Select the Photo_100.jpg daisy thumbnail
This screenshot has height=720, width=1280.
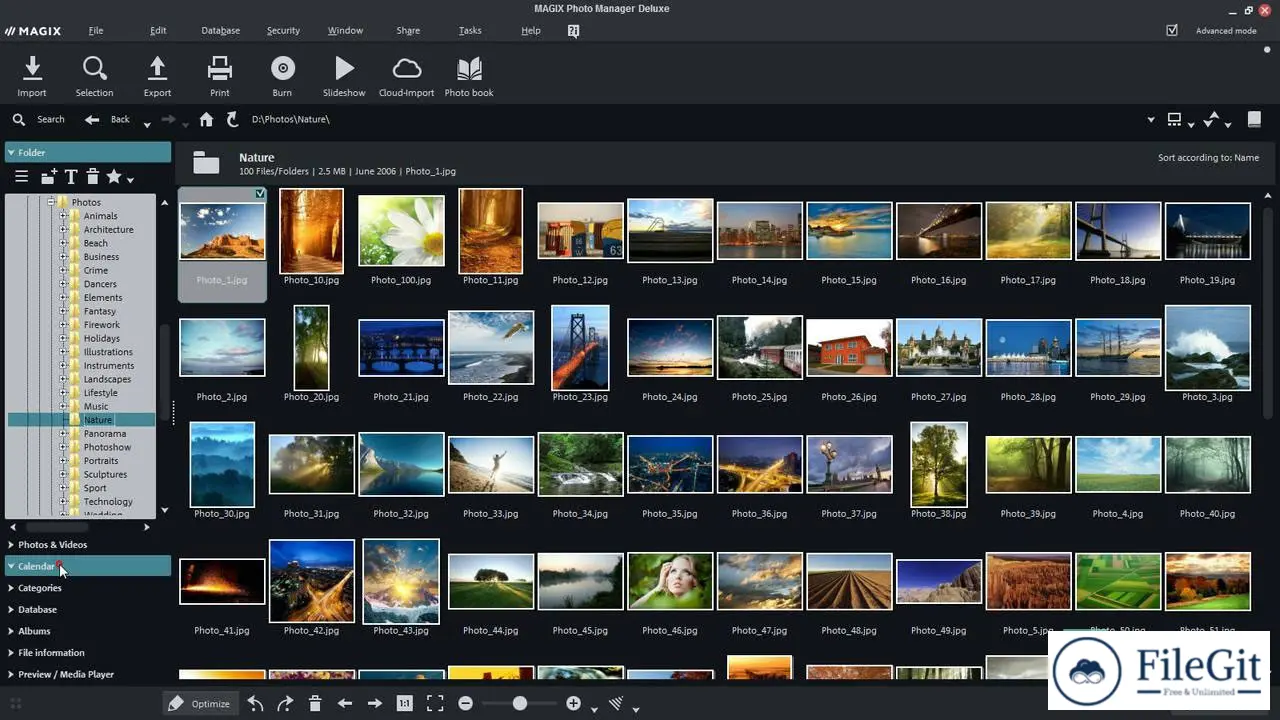[x=401, y=231]
